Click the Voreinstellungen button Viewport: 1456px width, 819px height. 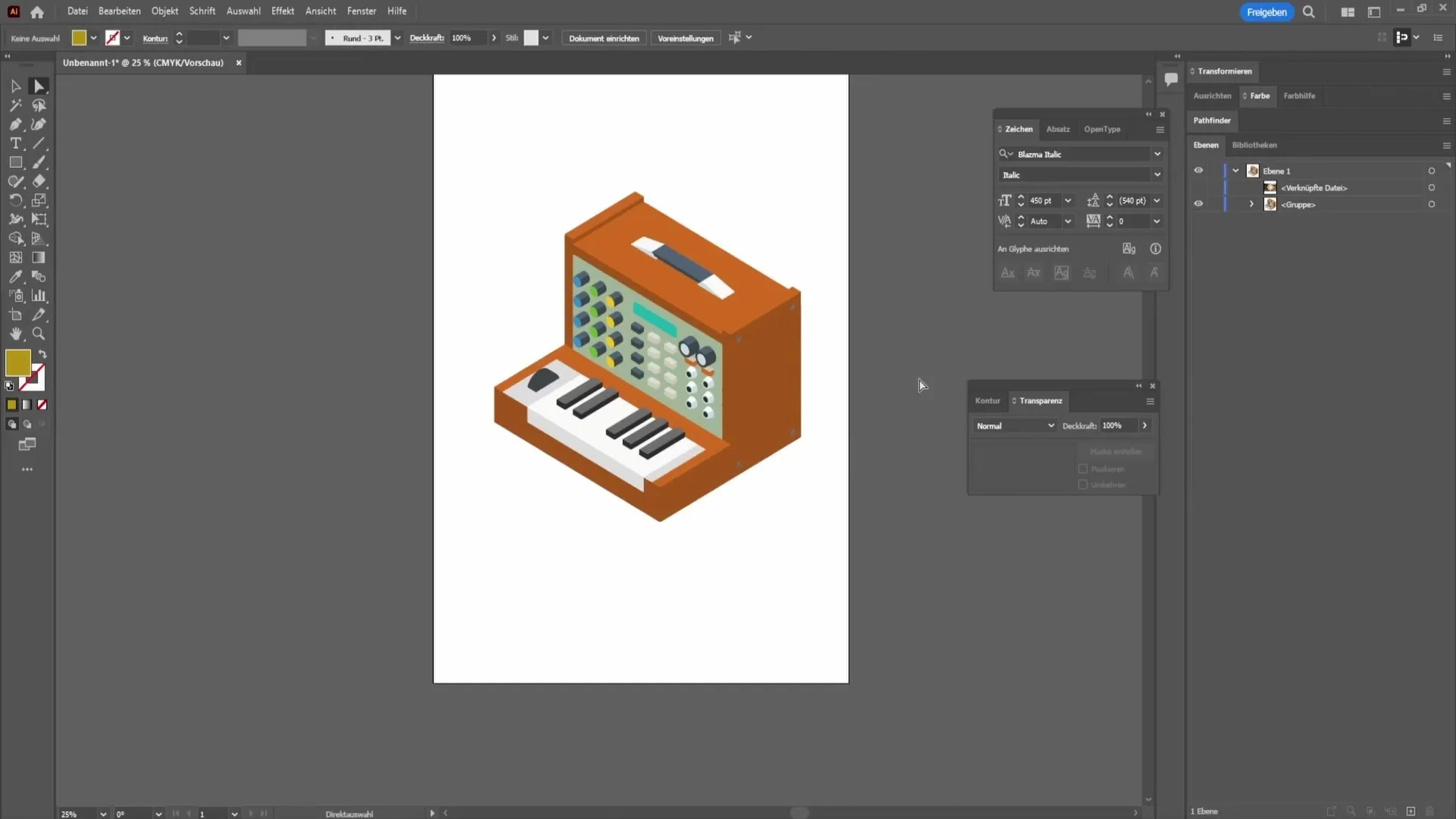tap(686, 38)
